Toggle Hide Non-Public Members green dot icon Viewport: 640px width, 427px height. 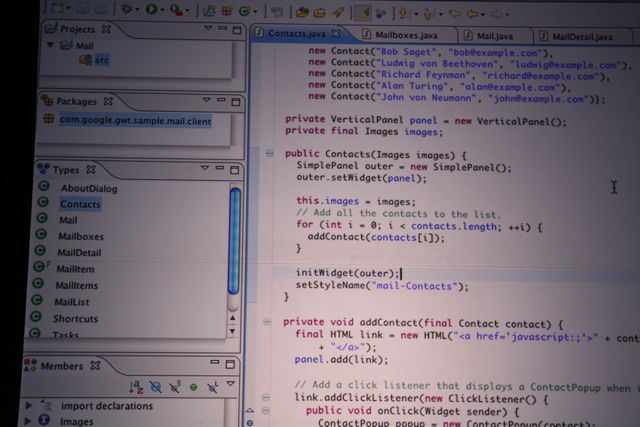click(192, 387)
